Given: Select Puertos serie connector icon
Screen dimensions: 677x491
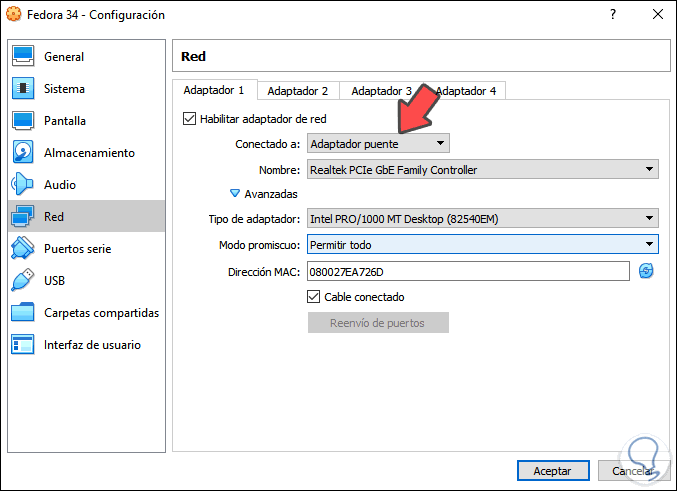Looking at the screenshot, I should [24, 249].
